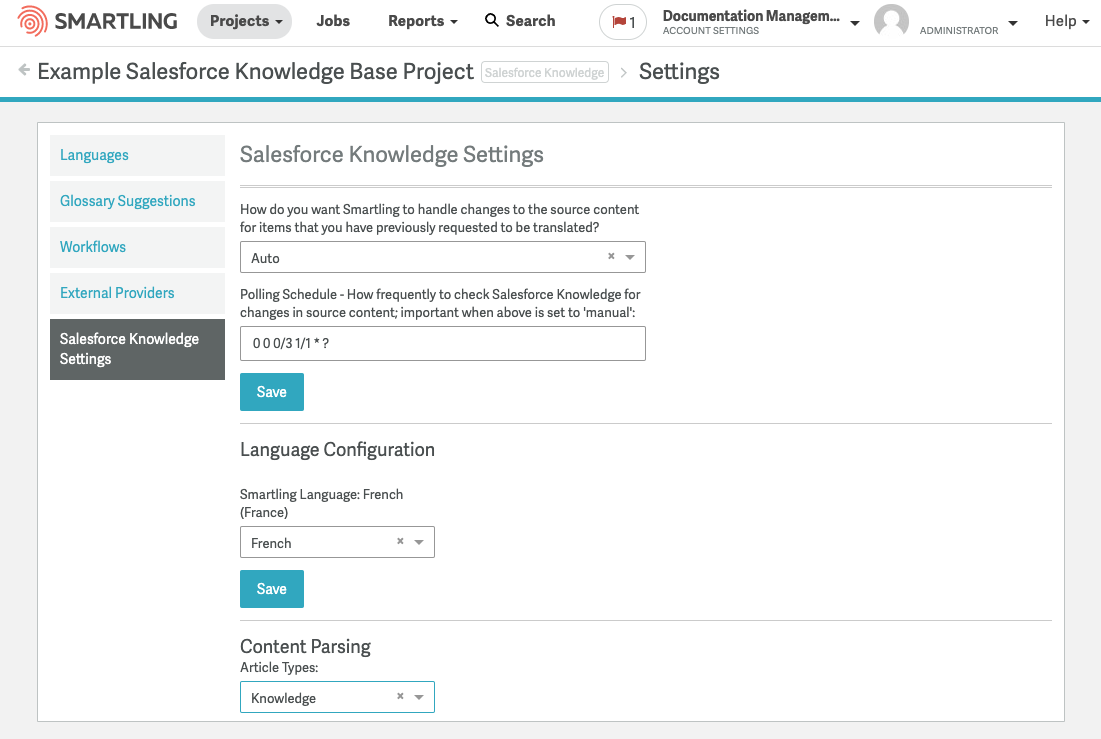1101x739 pixels.
Task: Open the Help dropdown menu
Action: pyautogui.click(x=1067, y=21)
